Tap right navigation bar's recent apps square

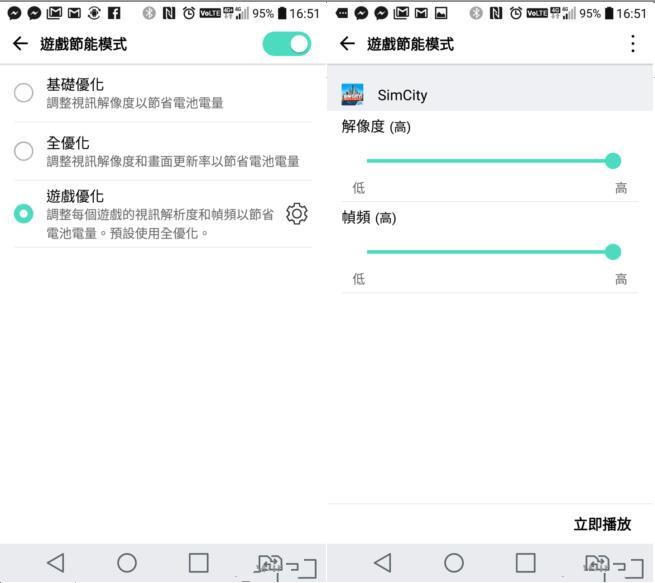tap(526, 563)
